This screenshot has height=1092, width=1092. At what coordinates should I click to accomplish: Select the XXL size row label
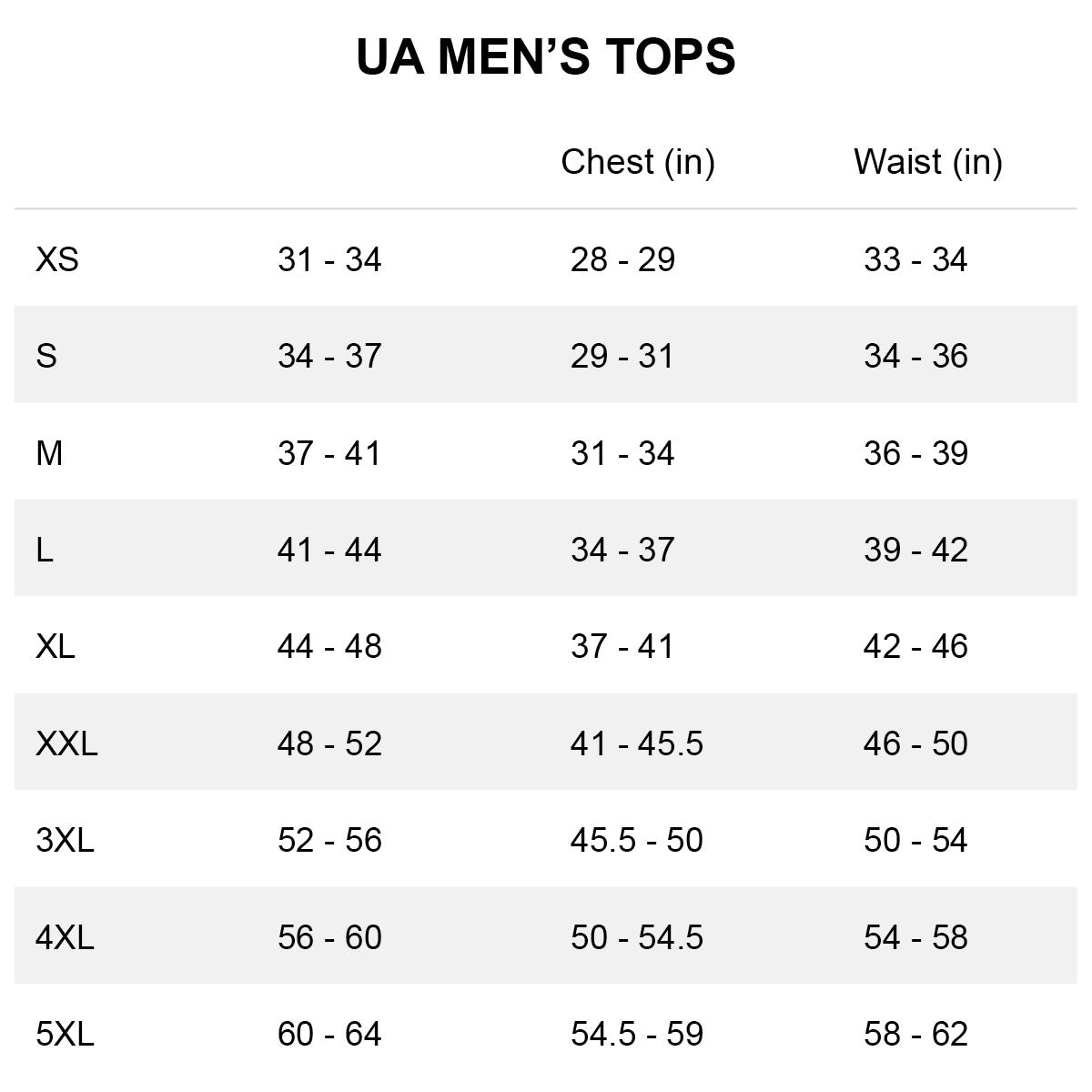pos(66,743)
